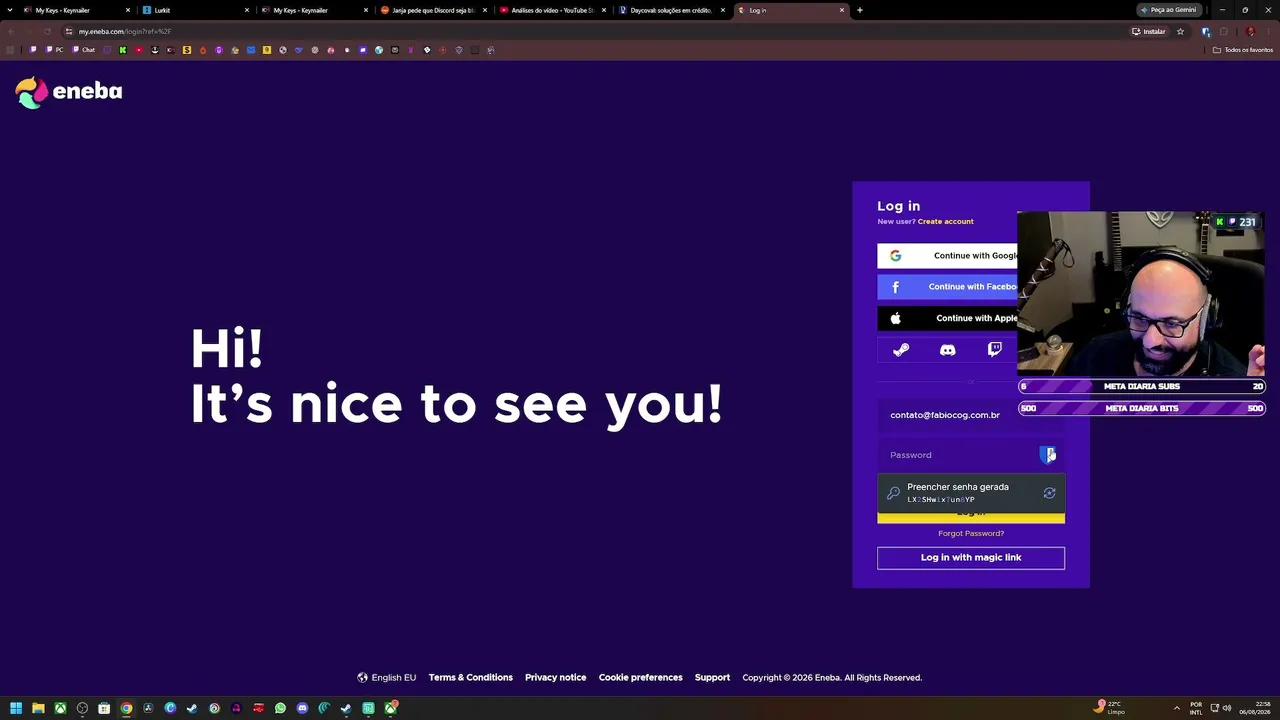Switch to Análises do vídeo YouTube tab
The height and width of the screenshot is (720, 1280).
(552, 10)
